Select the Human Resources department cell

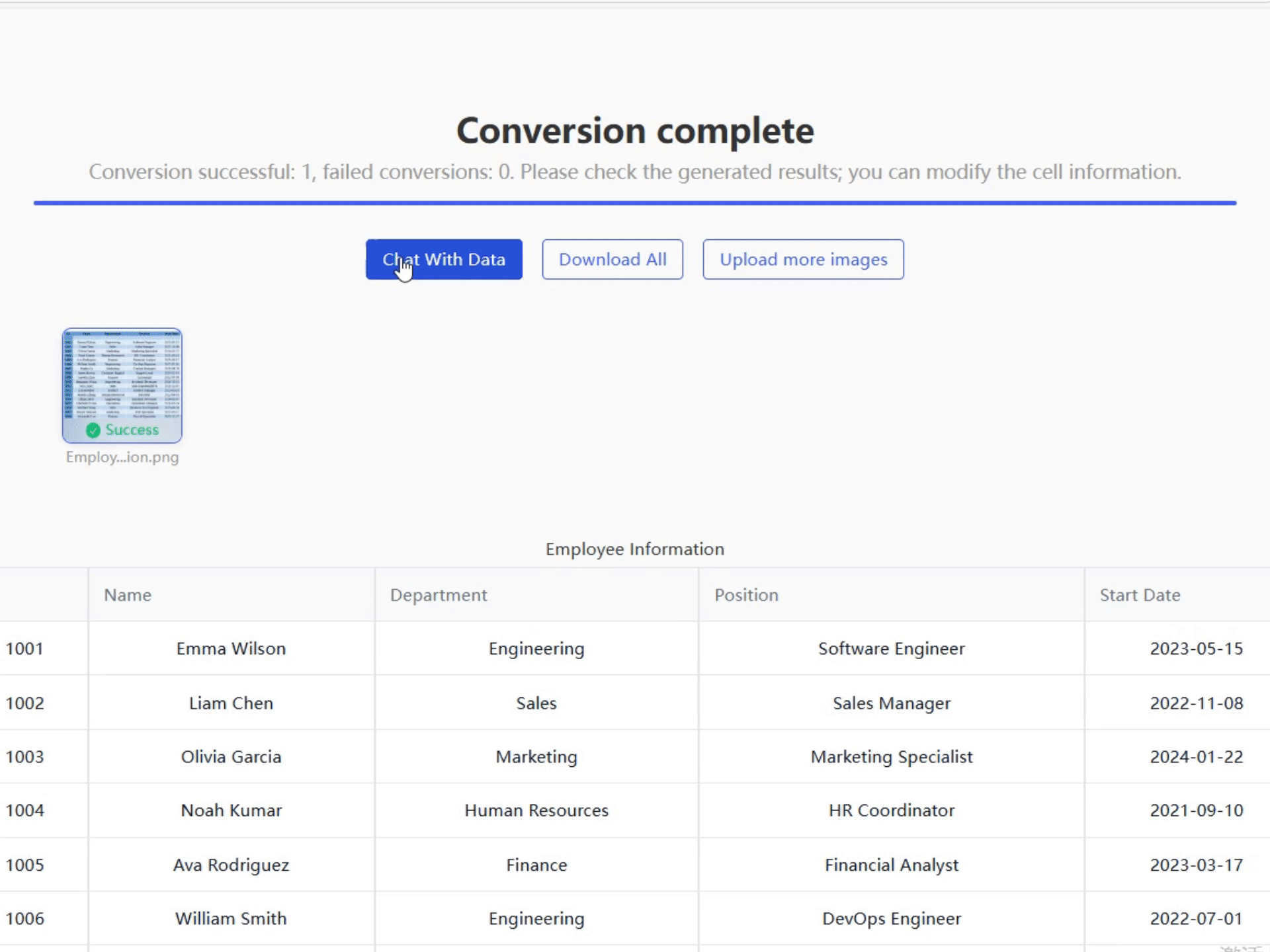[x=536, y=811]
